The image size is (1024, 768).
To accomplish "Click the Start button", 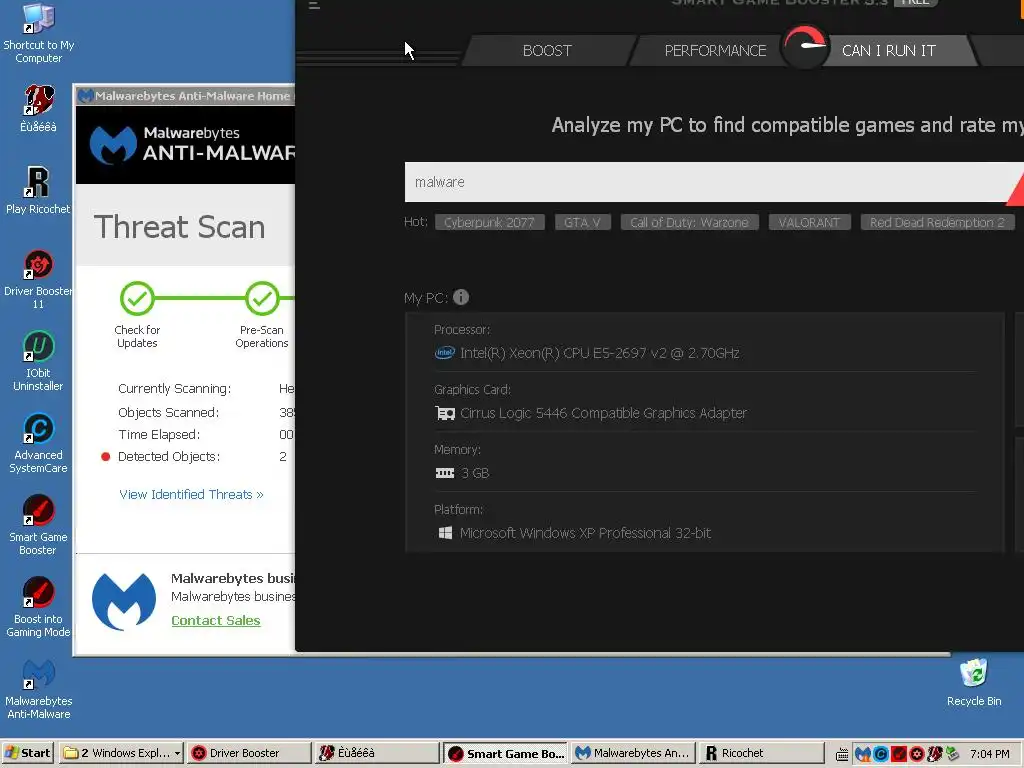I will (x=27, y=753).
